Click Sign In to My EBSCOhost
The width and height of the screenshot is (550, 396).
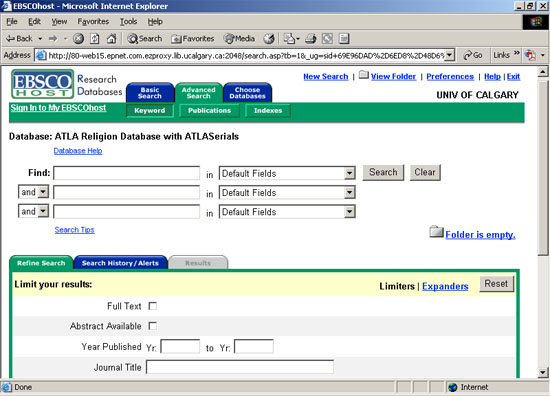tap(58, 108)
